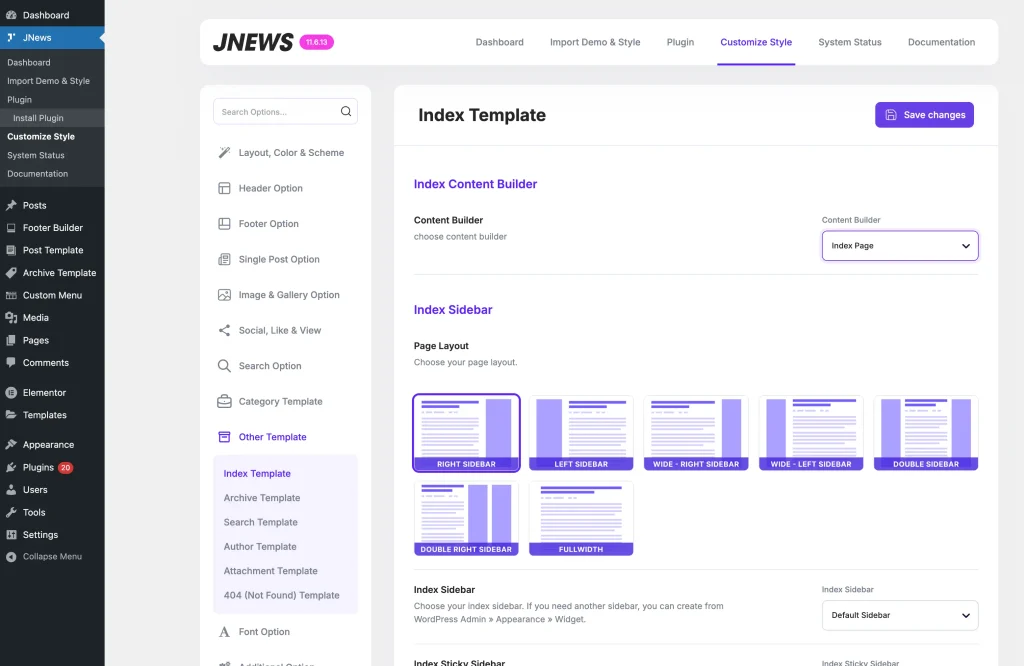Open Appearance via the paintbrush icon
Image resolution: width=1024 pixels, height=666 pixels.
point(11,445)
